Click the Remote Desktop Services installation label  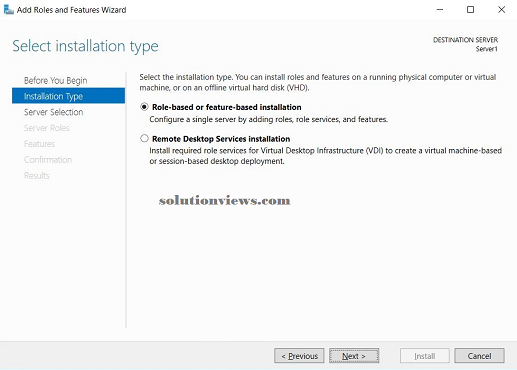[221, 139]
